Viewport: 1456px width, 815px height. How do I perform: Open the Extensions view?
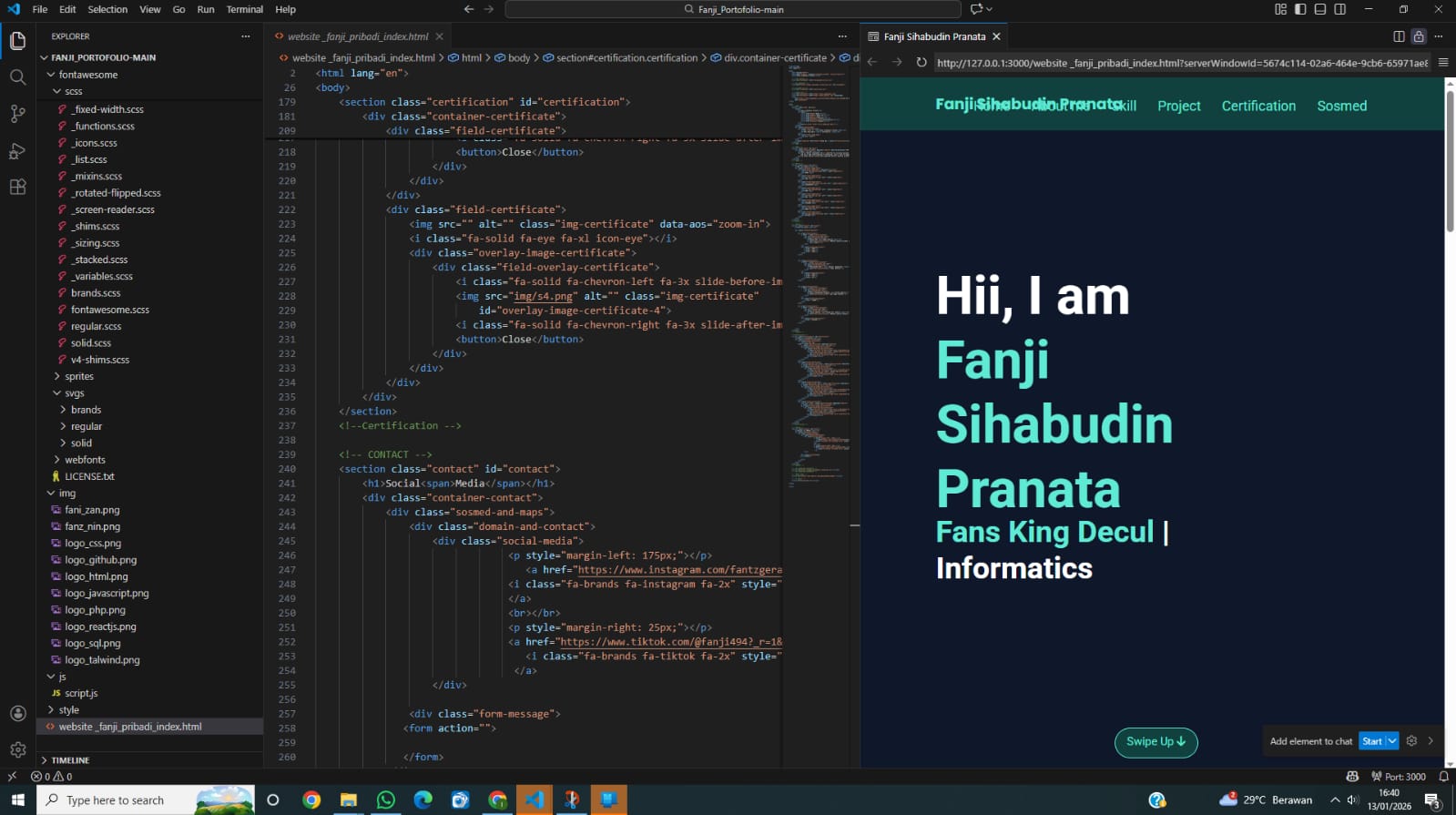17,187
